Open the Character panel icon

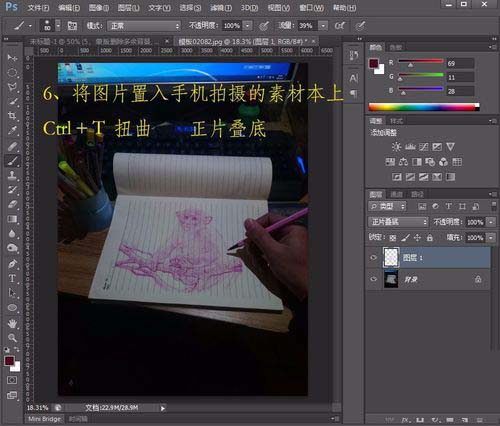[354, 79]
